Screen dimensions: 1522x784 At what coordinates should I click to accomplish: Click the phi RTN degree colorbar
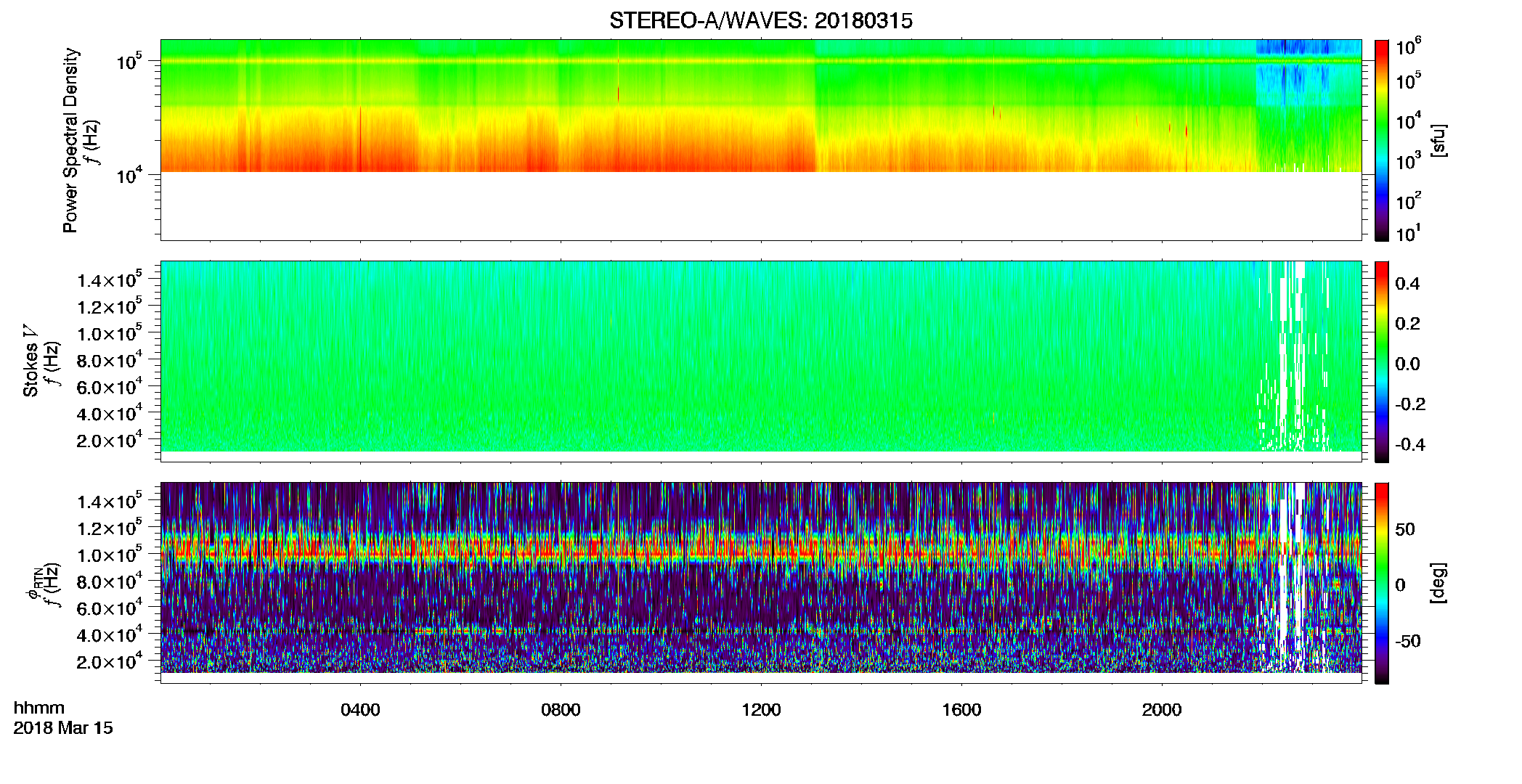1382,583
